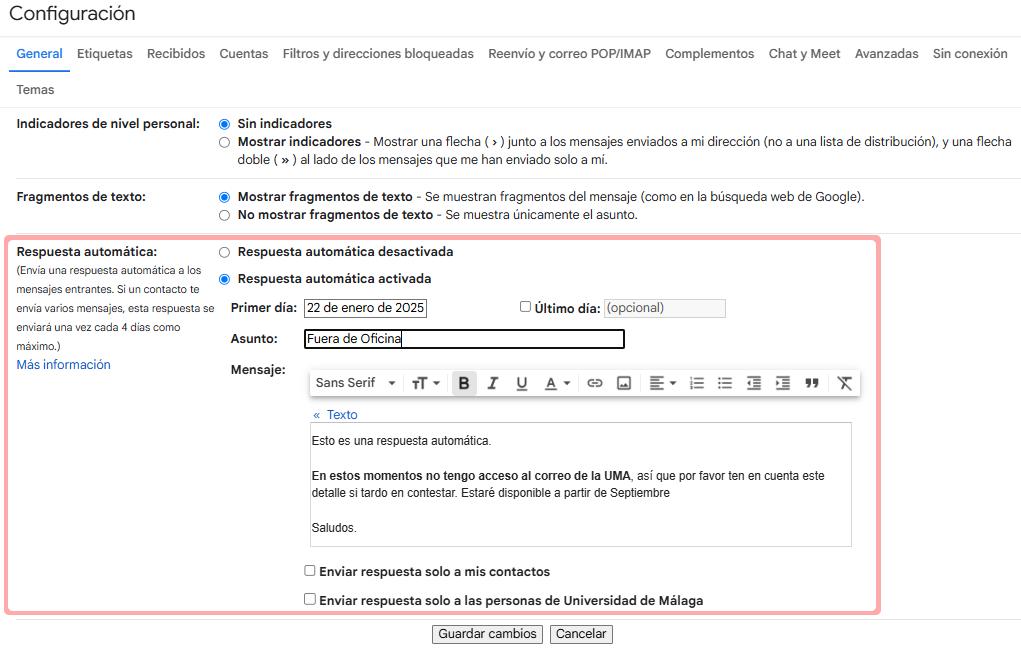The width and height of the screenshot is (1021, 655).
Task: Check Enviar respuesta solo a mis contactos
Action: (x=310, y=570)
